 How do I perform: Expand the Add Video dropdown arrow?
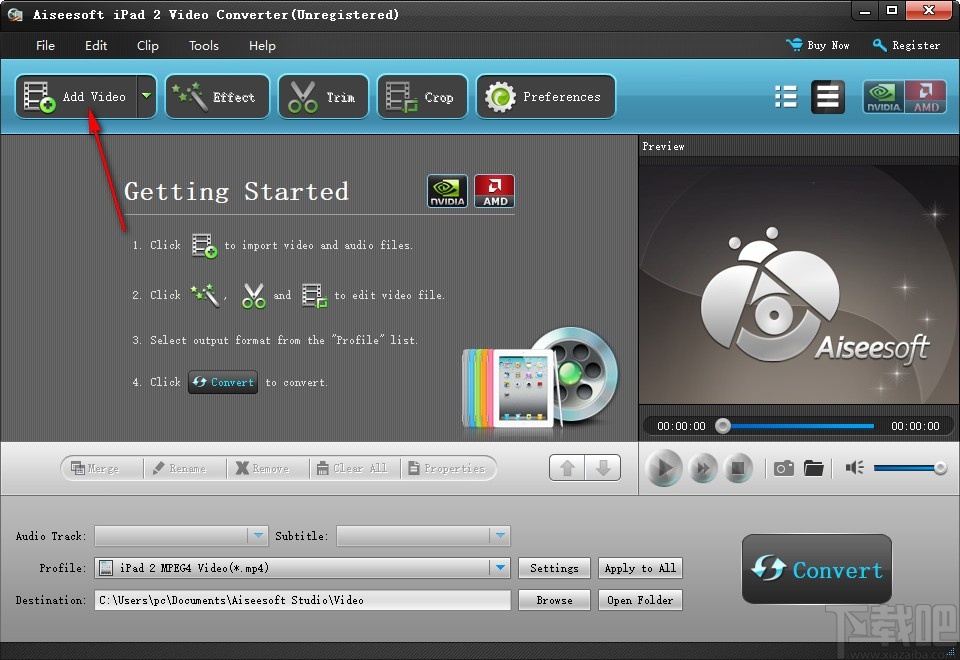coord(147,96)
